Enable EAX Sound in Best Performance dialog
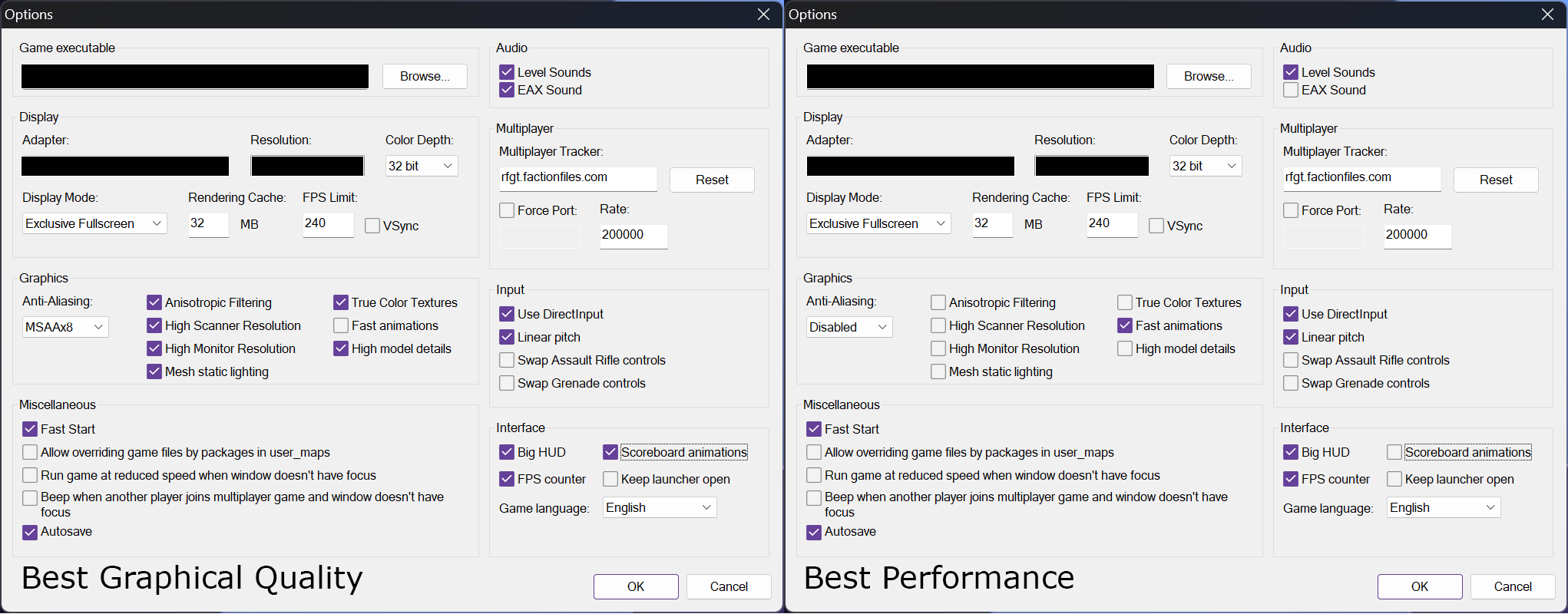This screenshot has width=1568, height=614. coord(1291,91)
